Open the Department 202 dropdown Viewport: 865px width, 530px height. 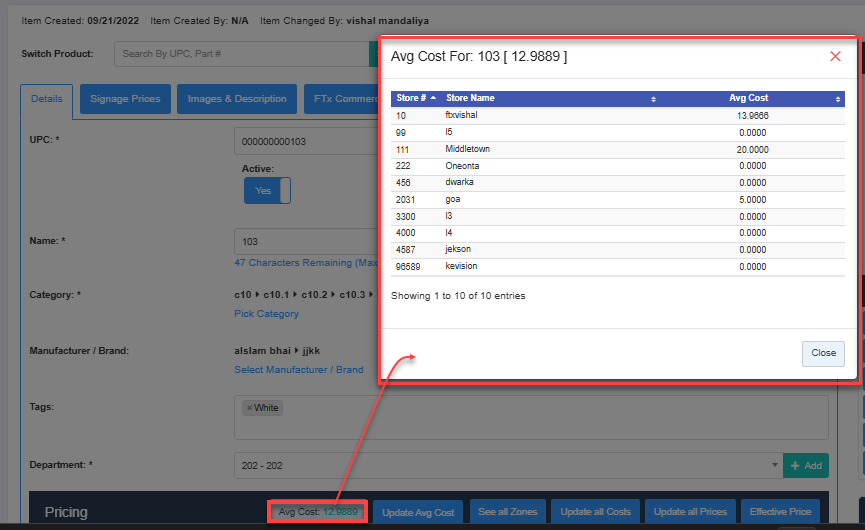(x=507, y=466)
